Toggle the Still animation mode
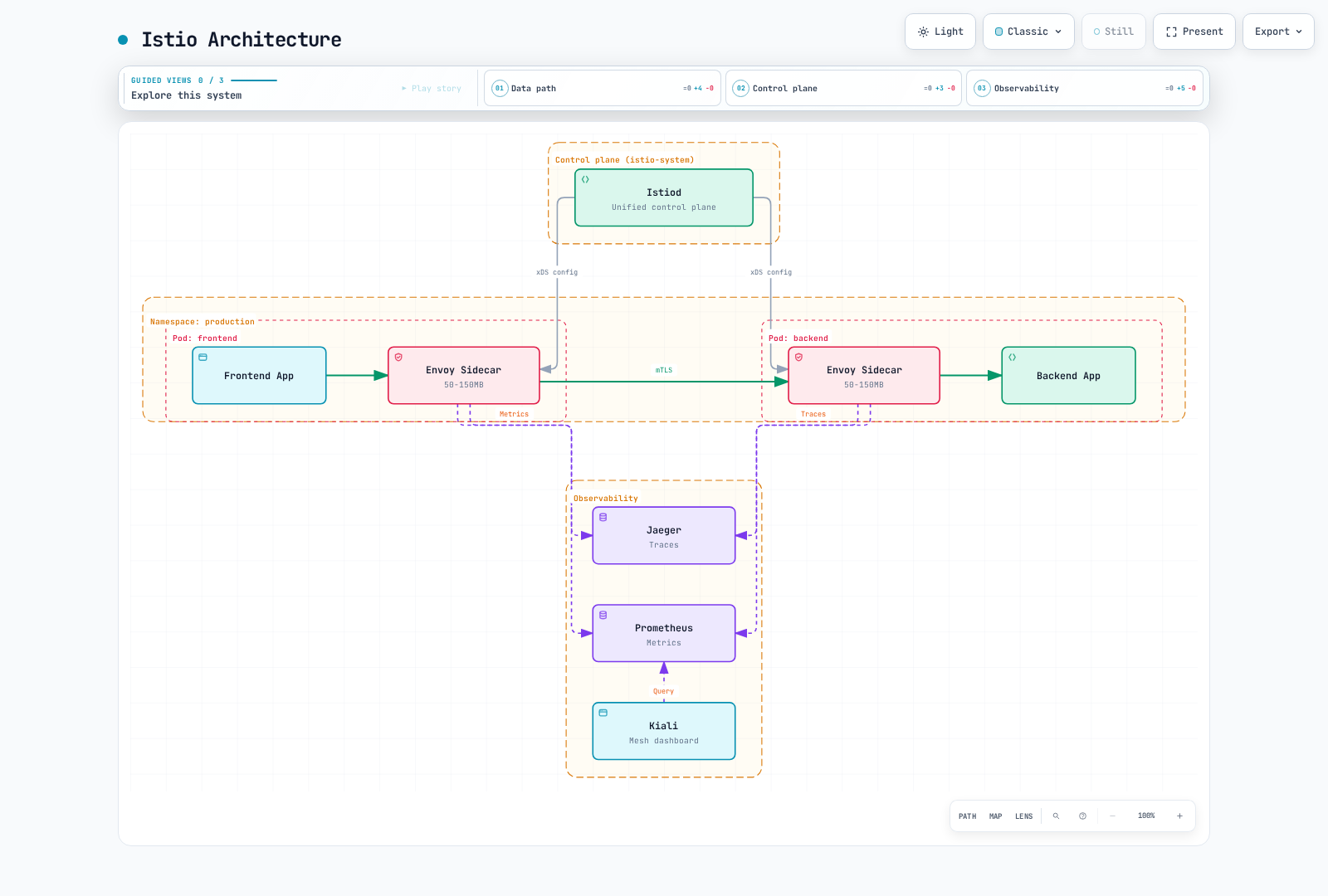Viewport: 1328px width, 896px height. click(1114, 32)
